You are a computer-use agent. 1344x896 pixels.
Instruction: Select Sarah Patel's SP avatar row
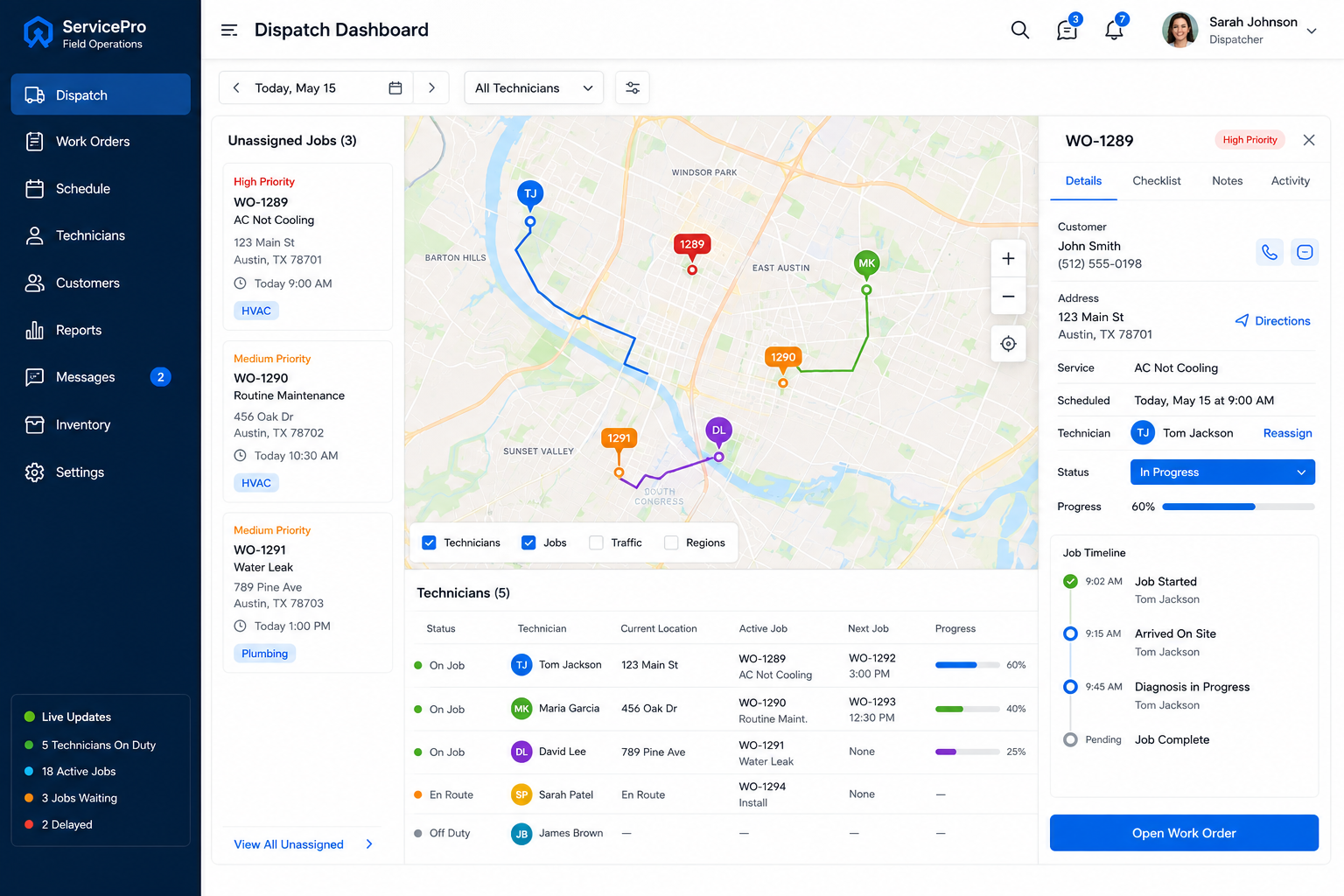pos(521,794)
